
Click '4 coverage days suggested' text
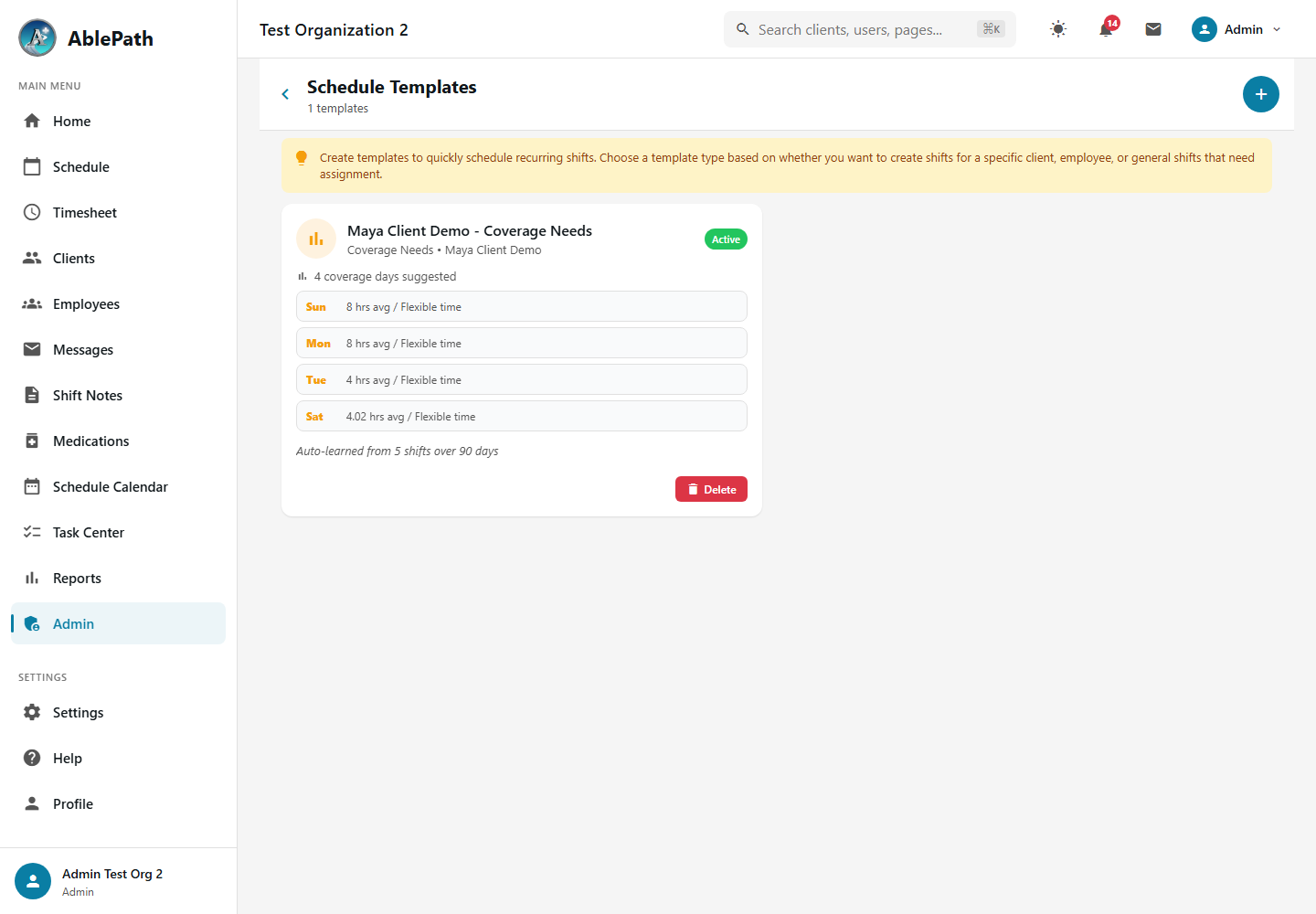(x=385, y=276)
